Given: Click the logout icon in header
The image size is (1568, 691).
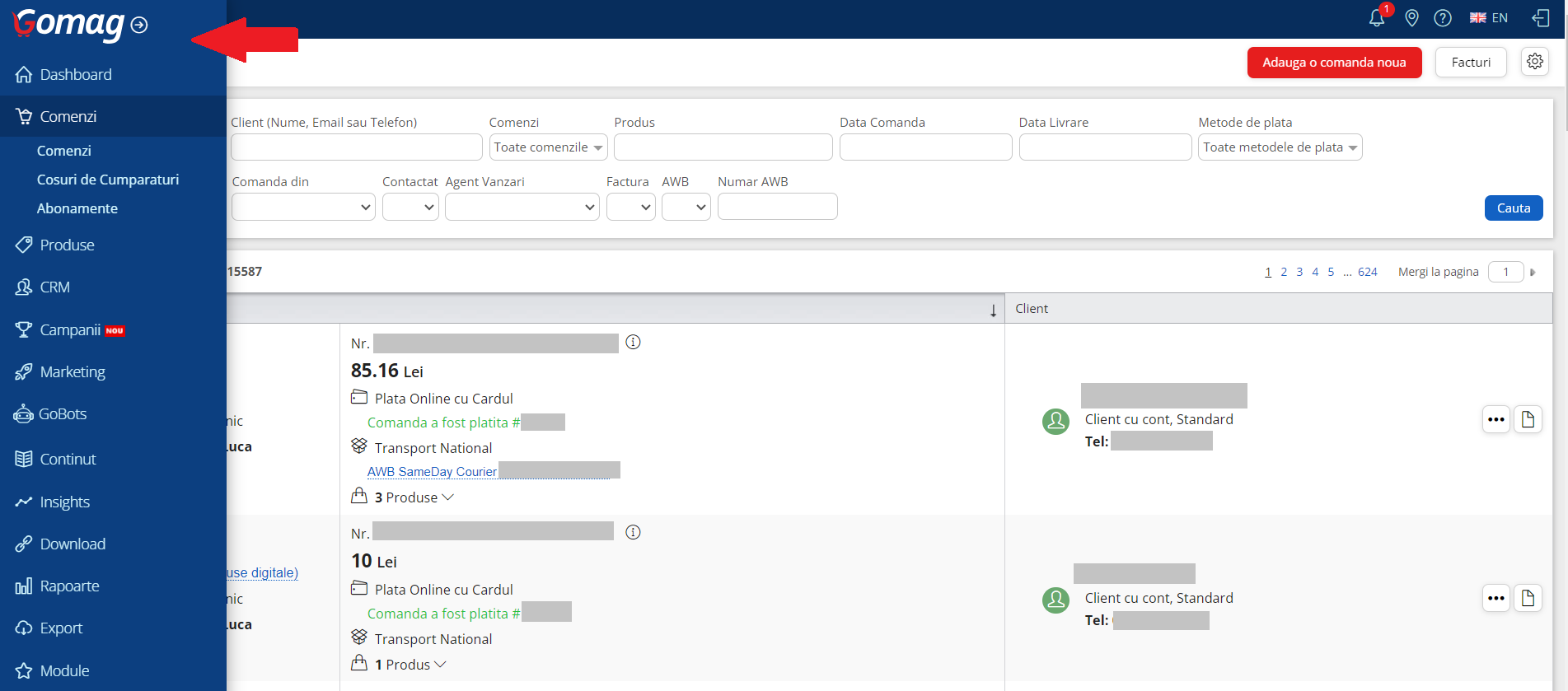Looking at the screenshot, I should (1540, 18).
